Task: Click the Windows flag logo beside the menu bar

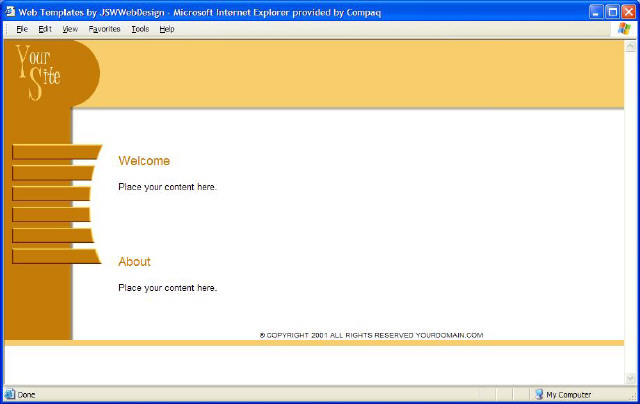Action: [x=625, y=29]
